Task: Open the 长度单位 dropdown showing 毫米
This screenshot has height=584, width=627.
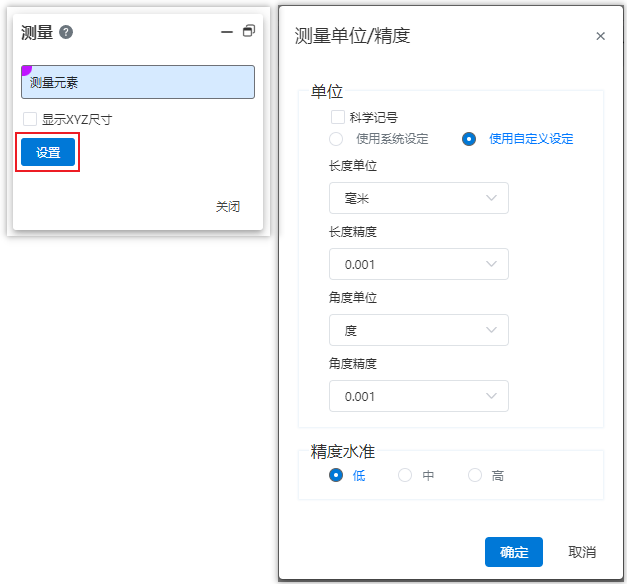Action: (x=419, y=198)
